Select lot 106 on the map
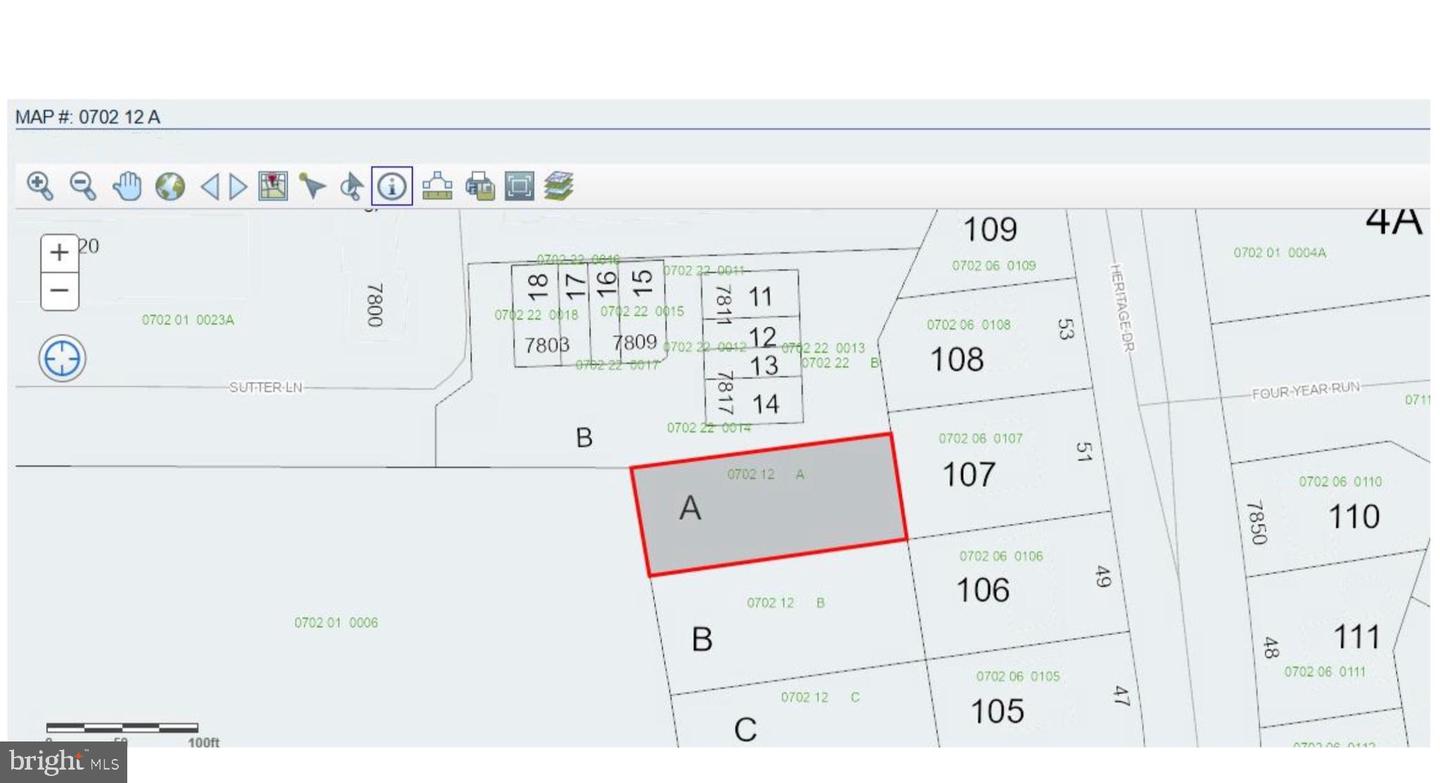This screenshot has height=783, width=1440. (x=983, y=590)
